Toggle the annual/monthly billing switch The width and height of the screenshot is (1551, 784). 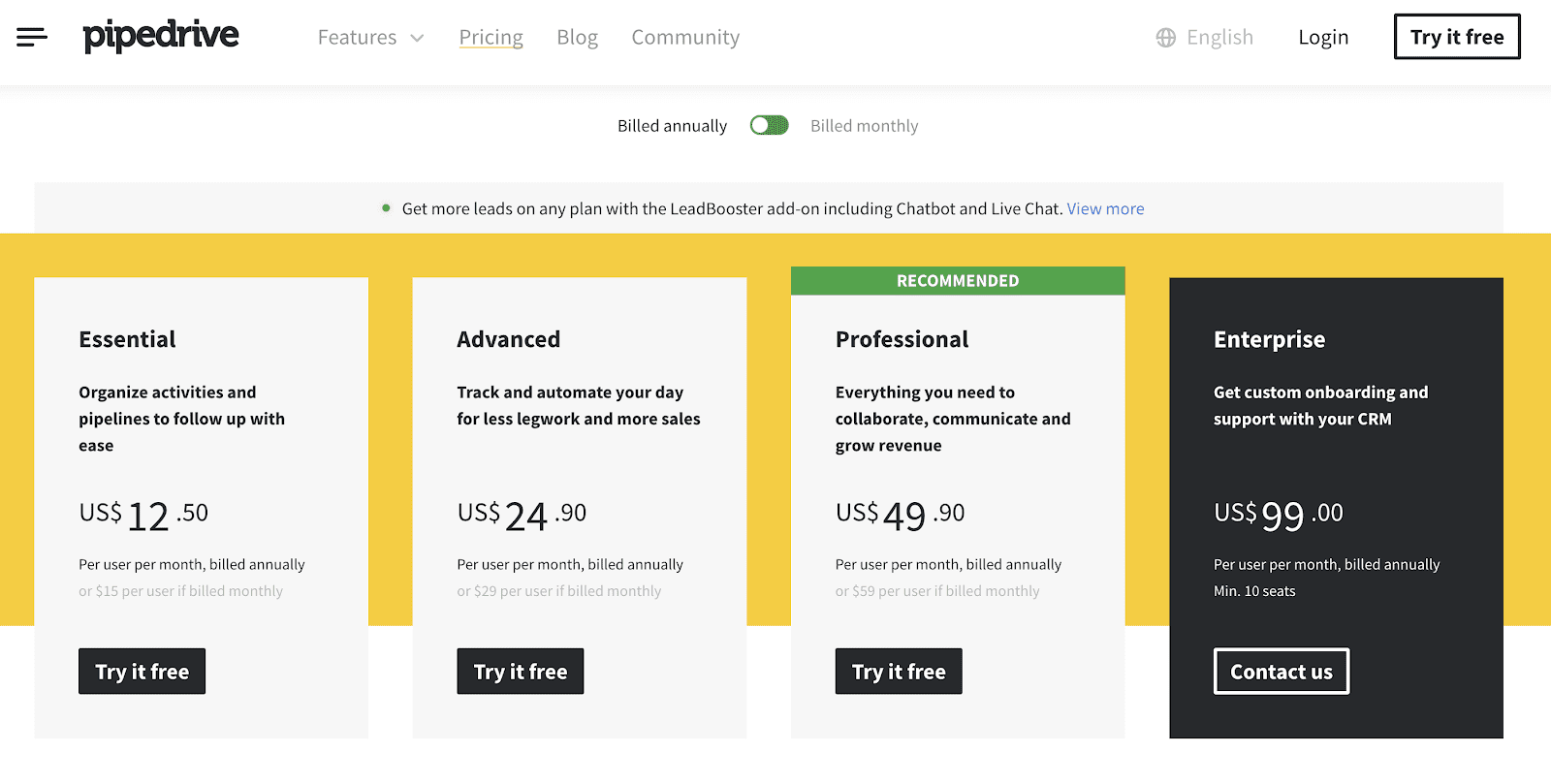[x=770, y=125]
